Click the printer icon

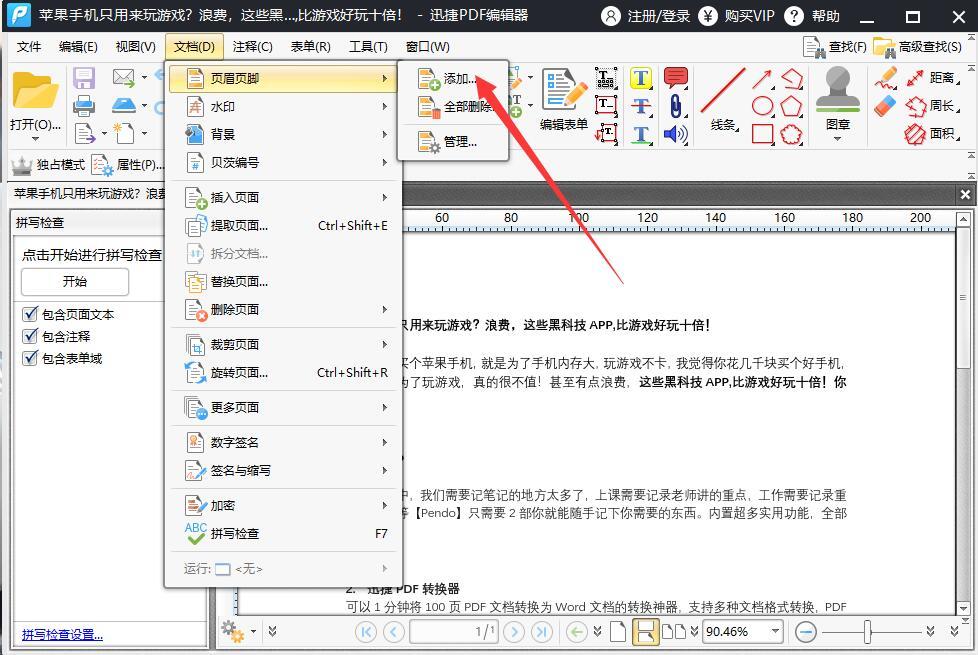pos(84,105)
